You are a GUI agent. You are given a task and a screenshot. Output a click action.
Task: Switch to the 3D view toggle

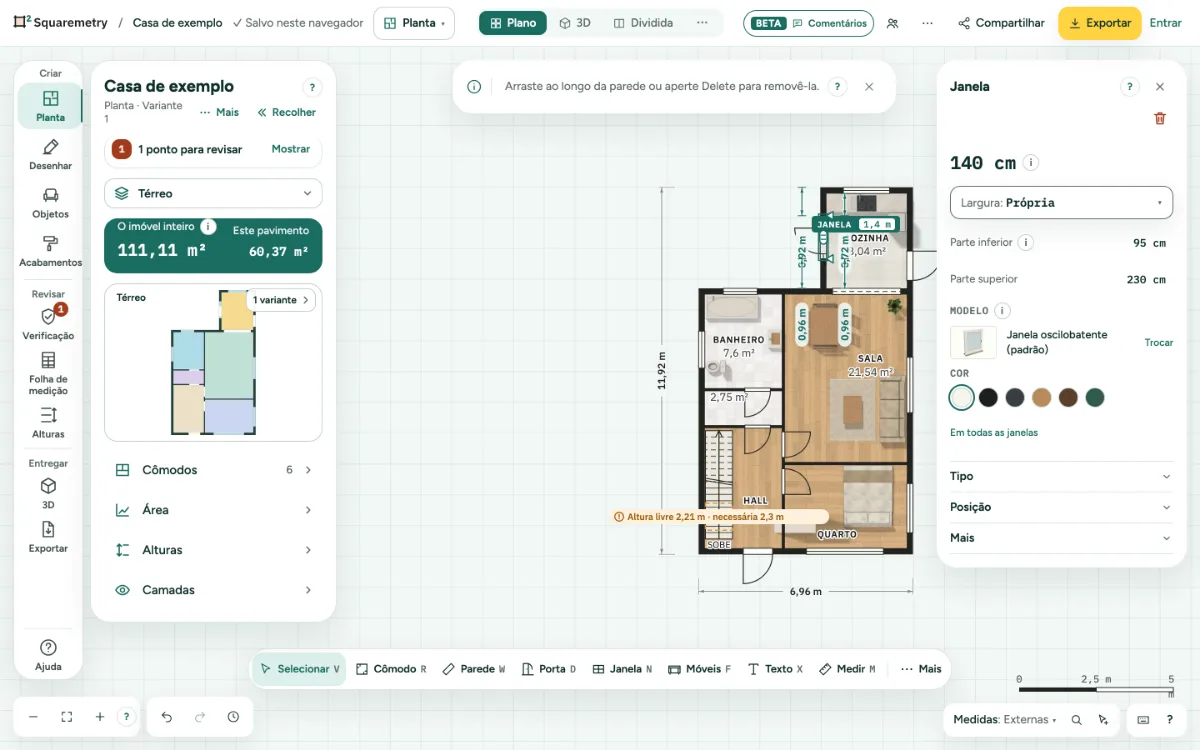(575, 23)
